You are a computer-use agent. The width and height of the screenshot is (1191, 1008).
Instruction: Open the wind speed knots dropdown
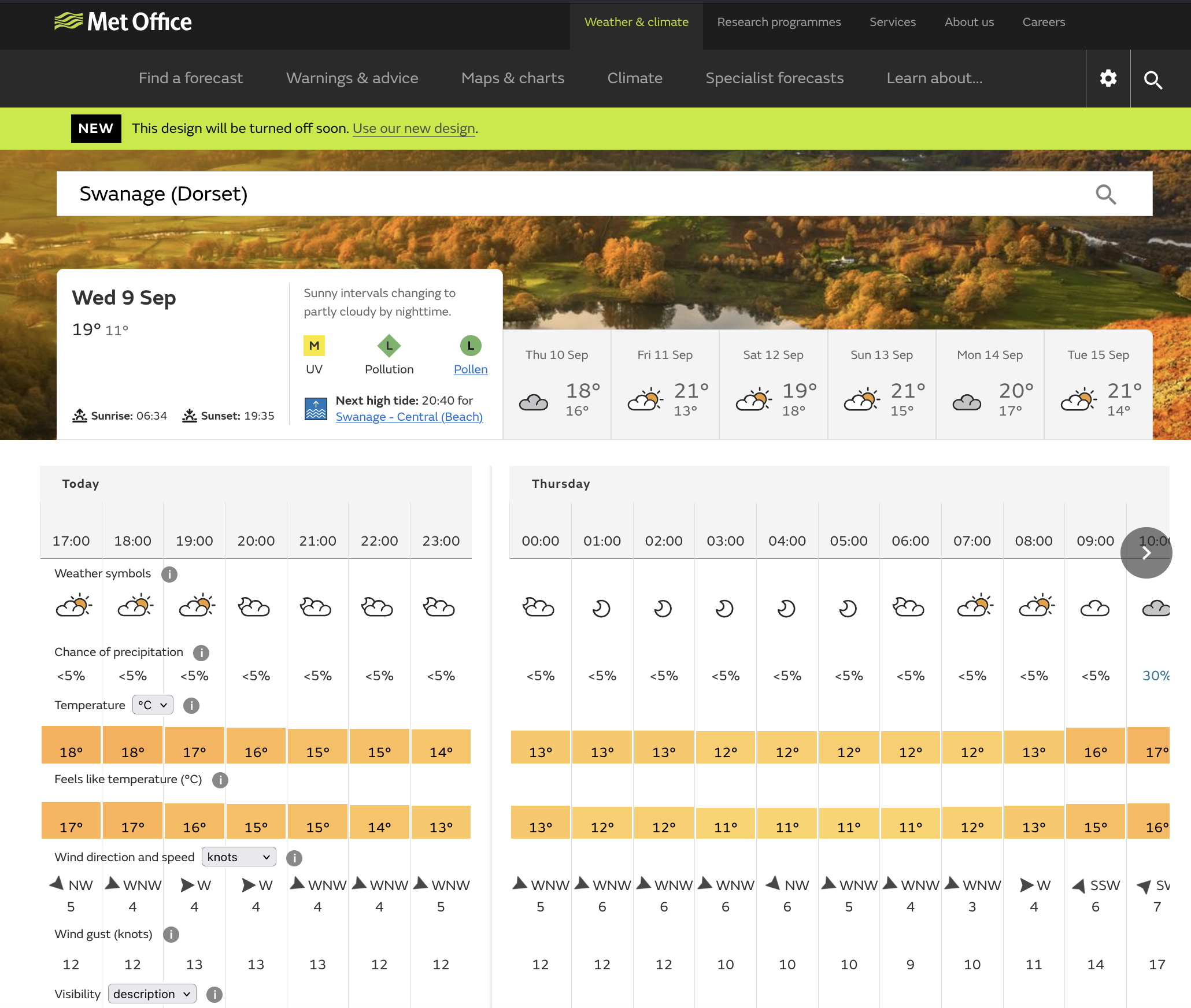click(239, 857)
